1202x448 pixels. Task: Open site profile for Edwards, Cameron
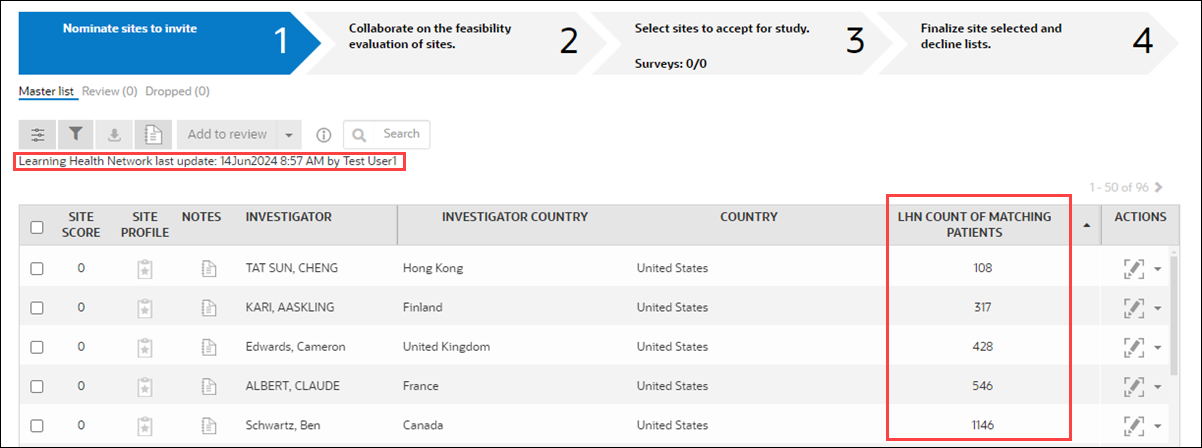(x=145, y=347)
